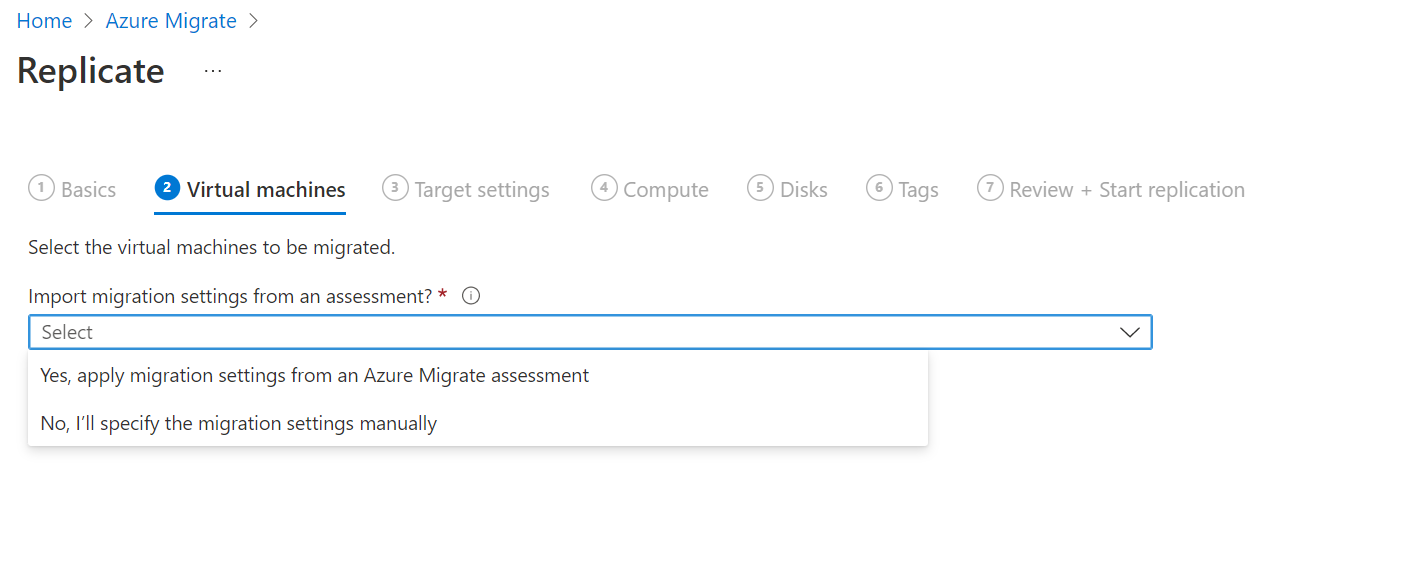Go to the Compute tab
This screenshot has height=562, width=1426.
tap(666, 190)
